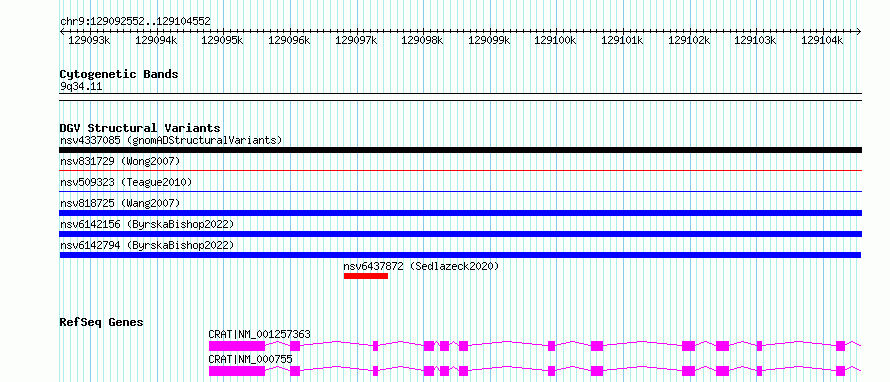Click the blue bar under nsv6142156
Viewport: 890px width, 382px height.
[460, 234]
